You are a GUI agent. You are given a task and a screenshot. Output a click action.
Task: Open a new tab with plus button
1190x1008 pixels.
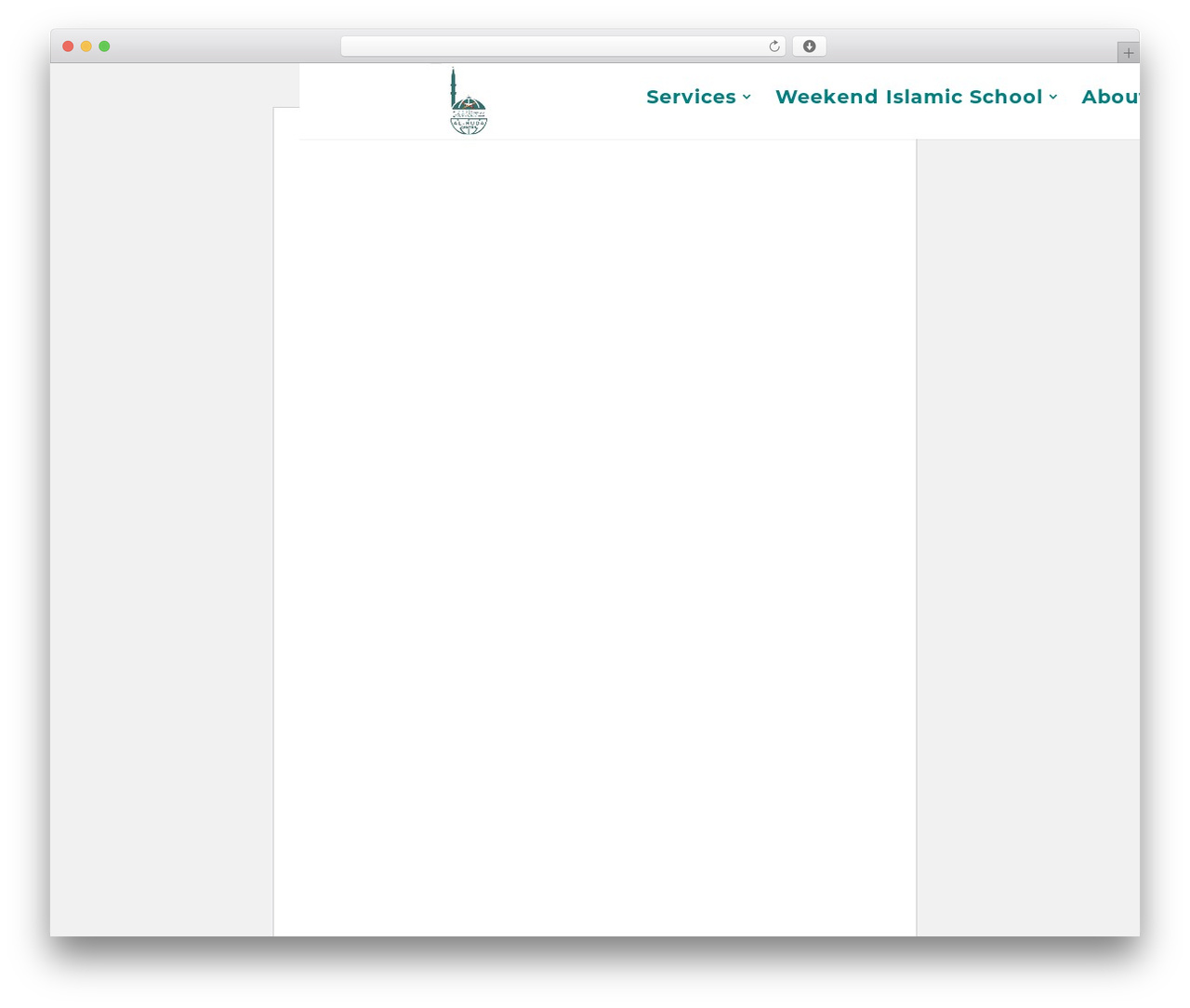(x=1128, y=53)
